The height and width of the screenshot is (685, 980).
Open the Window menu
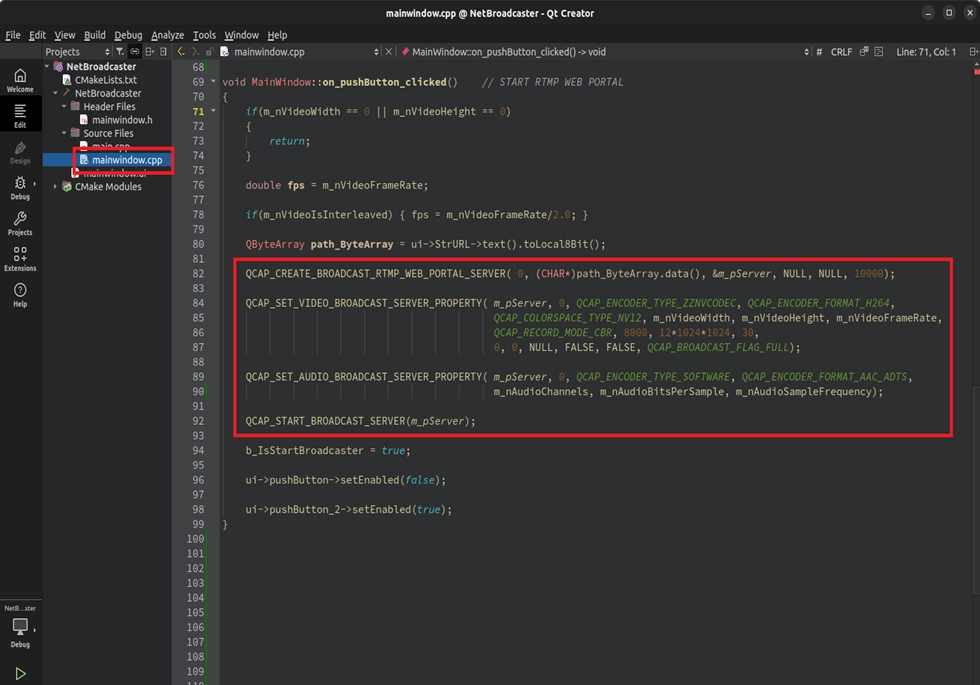[241, 35]
